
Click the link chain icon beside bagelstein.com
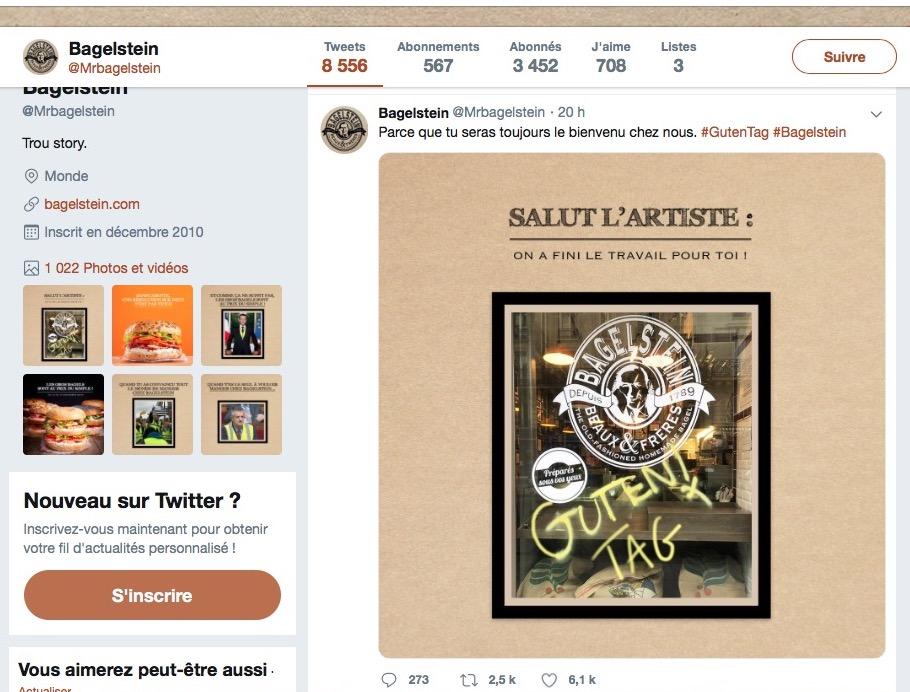[x=31, y=204]
